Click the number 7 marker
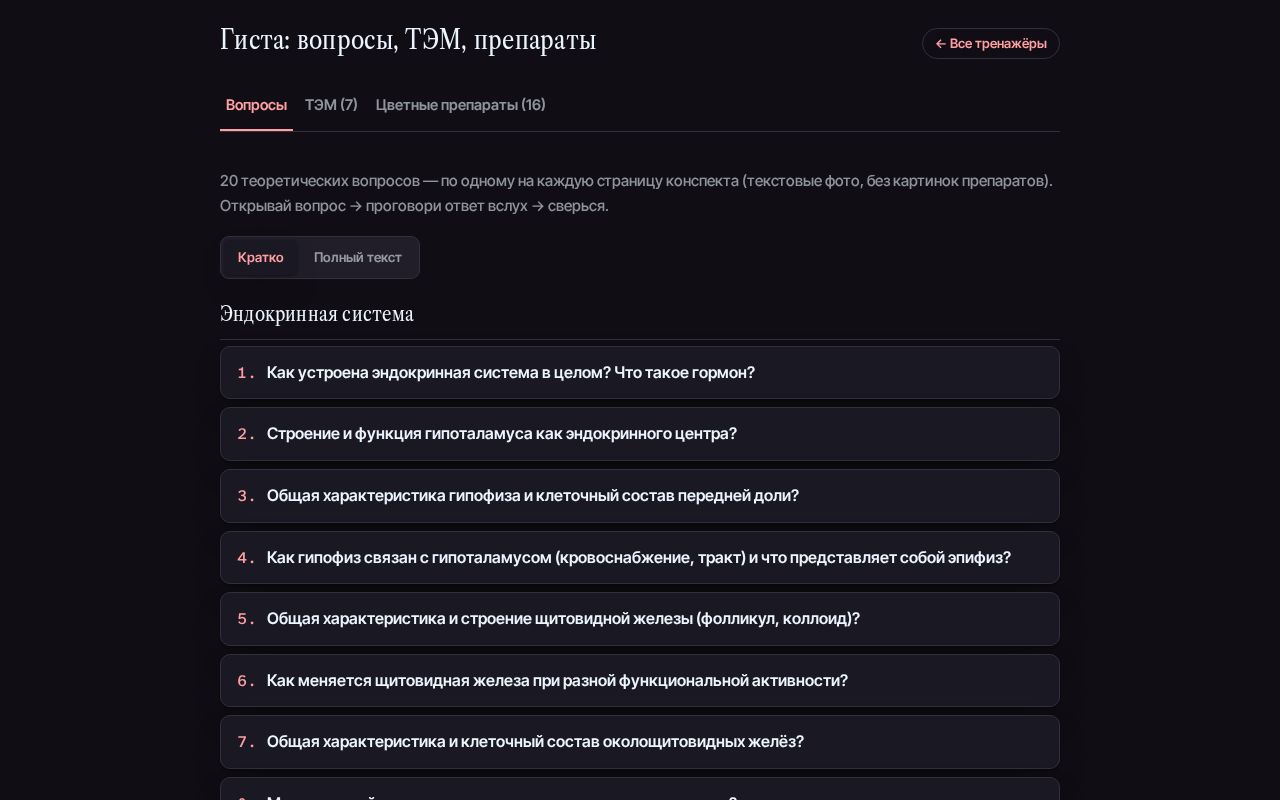This screenshot has height=800, width=1280. click(246, 742)
